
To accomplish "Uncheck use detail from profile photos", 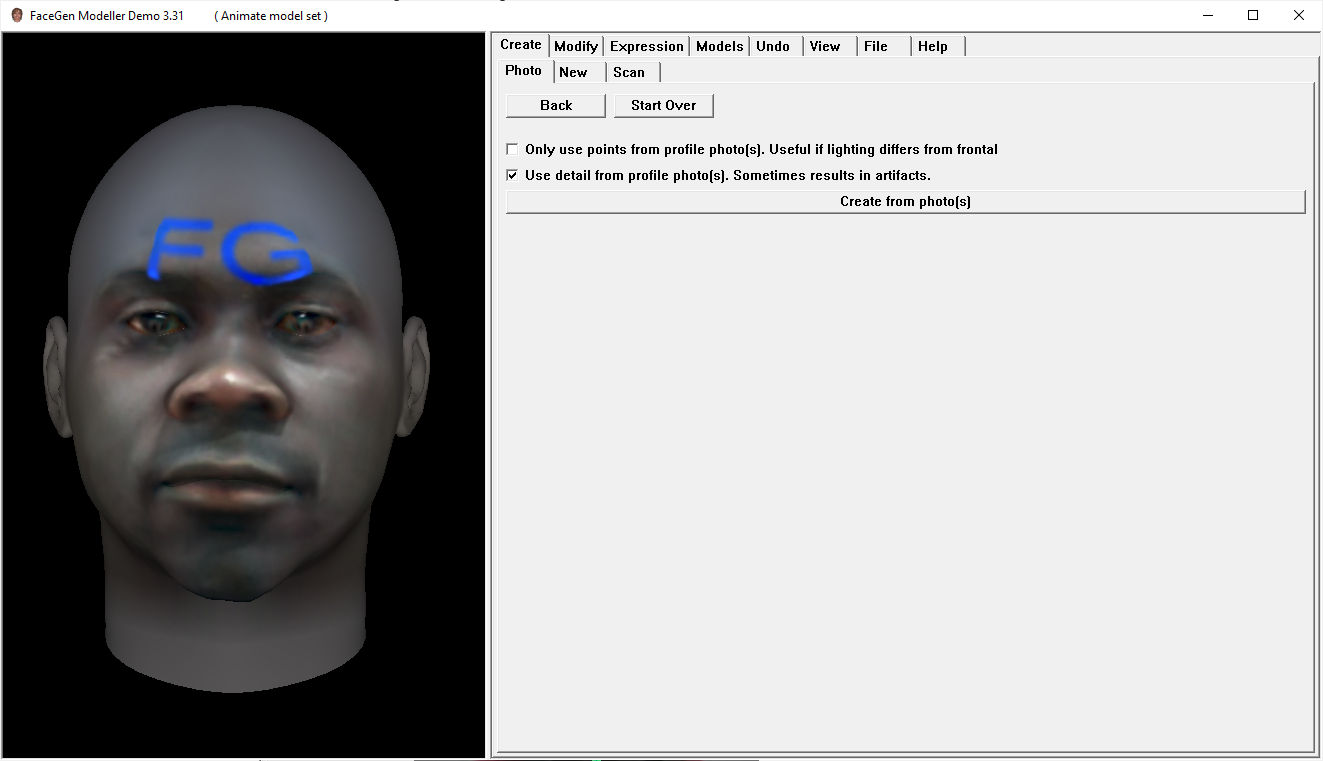I will coord(512,175).
